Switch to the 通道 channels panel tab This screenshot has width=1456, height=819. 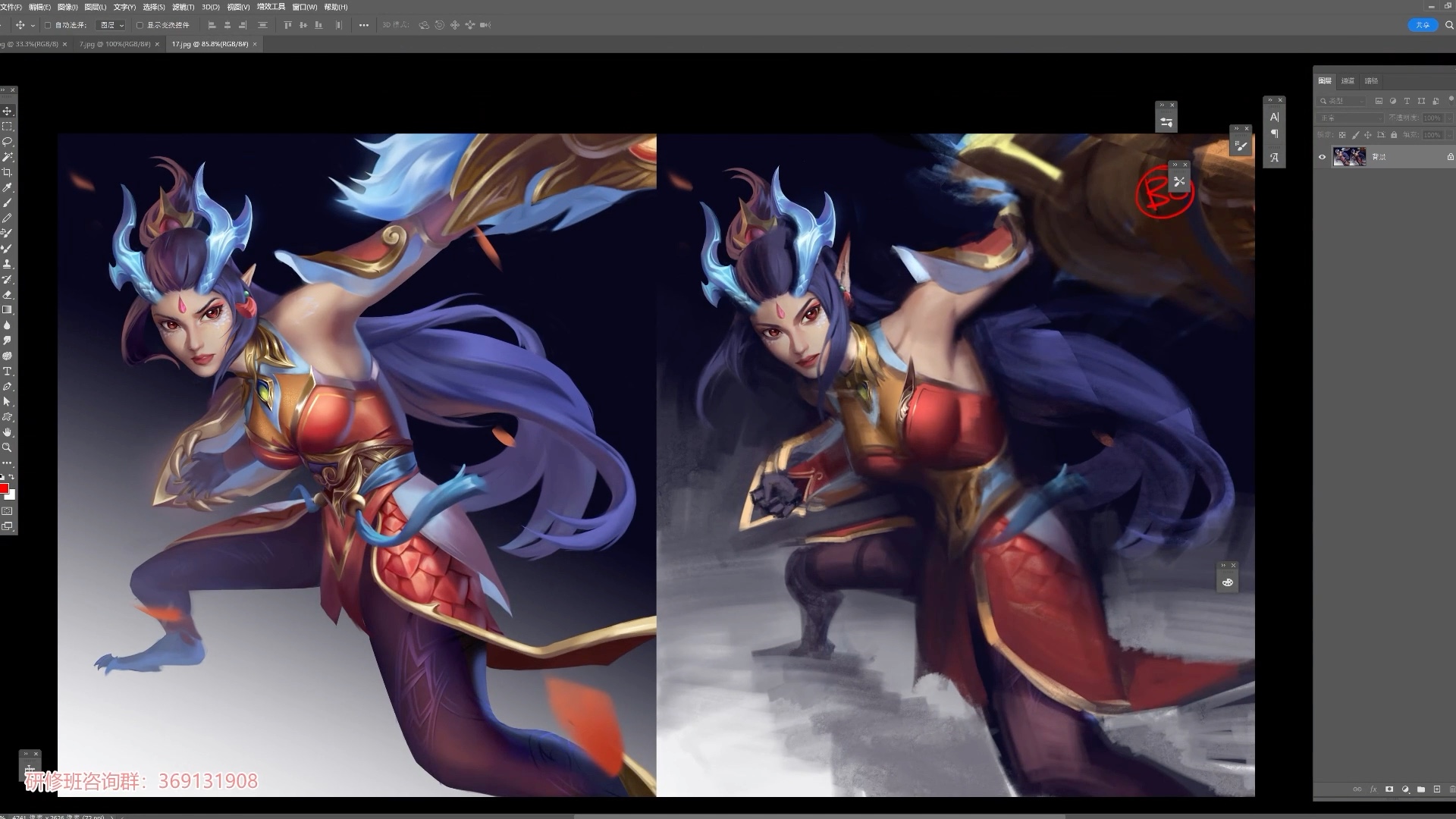1348,81
